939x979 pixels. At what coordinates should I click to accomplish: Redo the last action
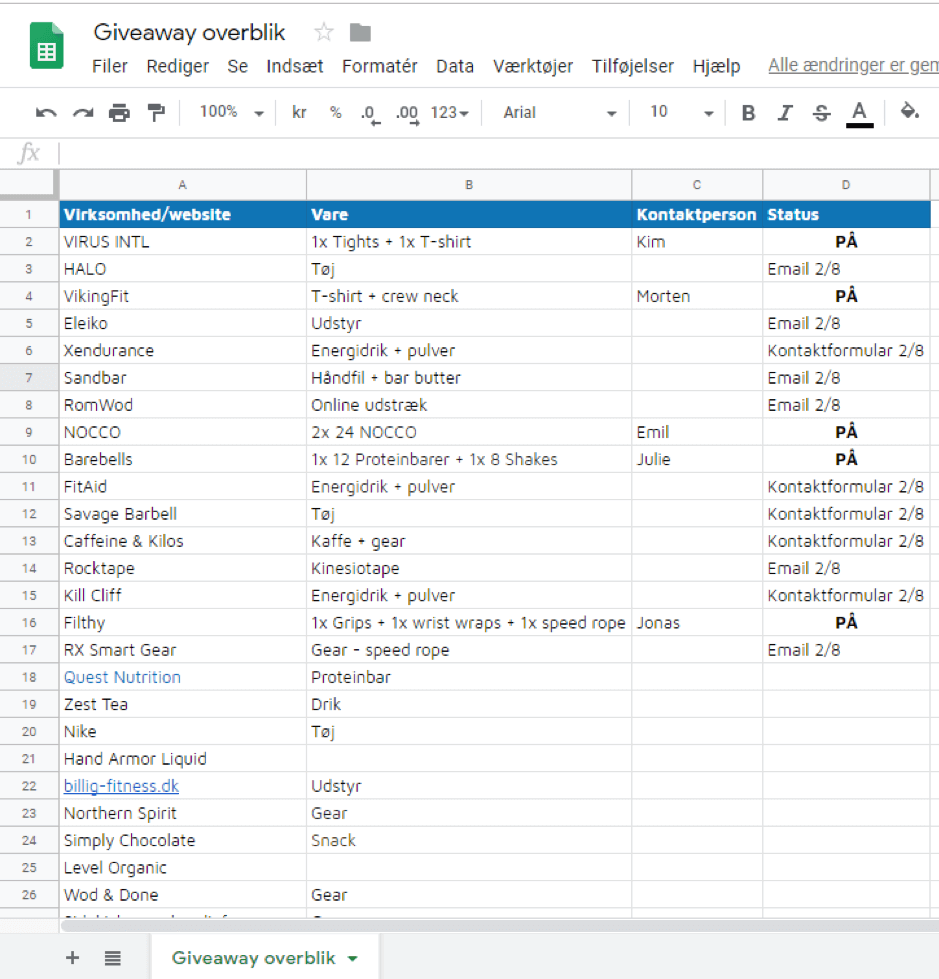coord(82,113)
